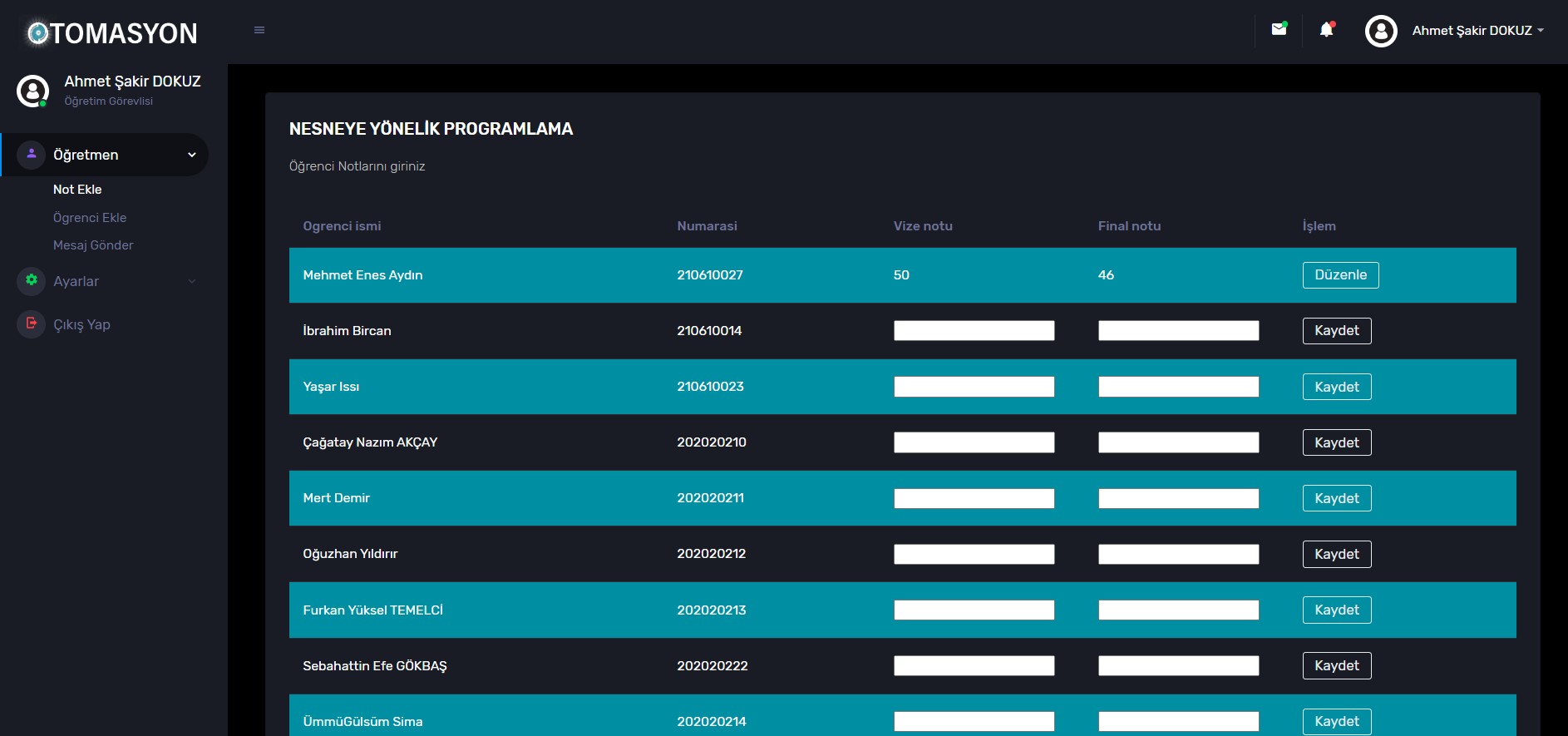Open the Not Ekle page
1568x736 pixels.
pyautogui.click(x=77, y=190)
